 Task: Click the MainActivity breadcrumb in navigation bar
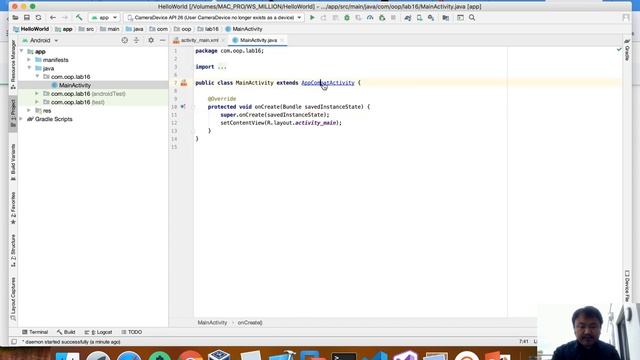247,29
